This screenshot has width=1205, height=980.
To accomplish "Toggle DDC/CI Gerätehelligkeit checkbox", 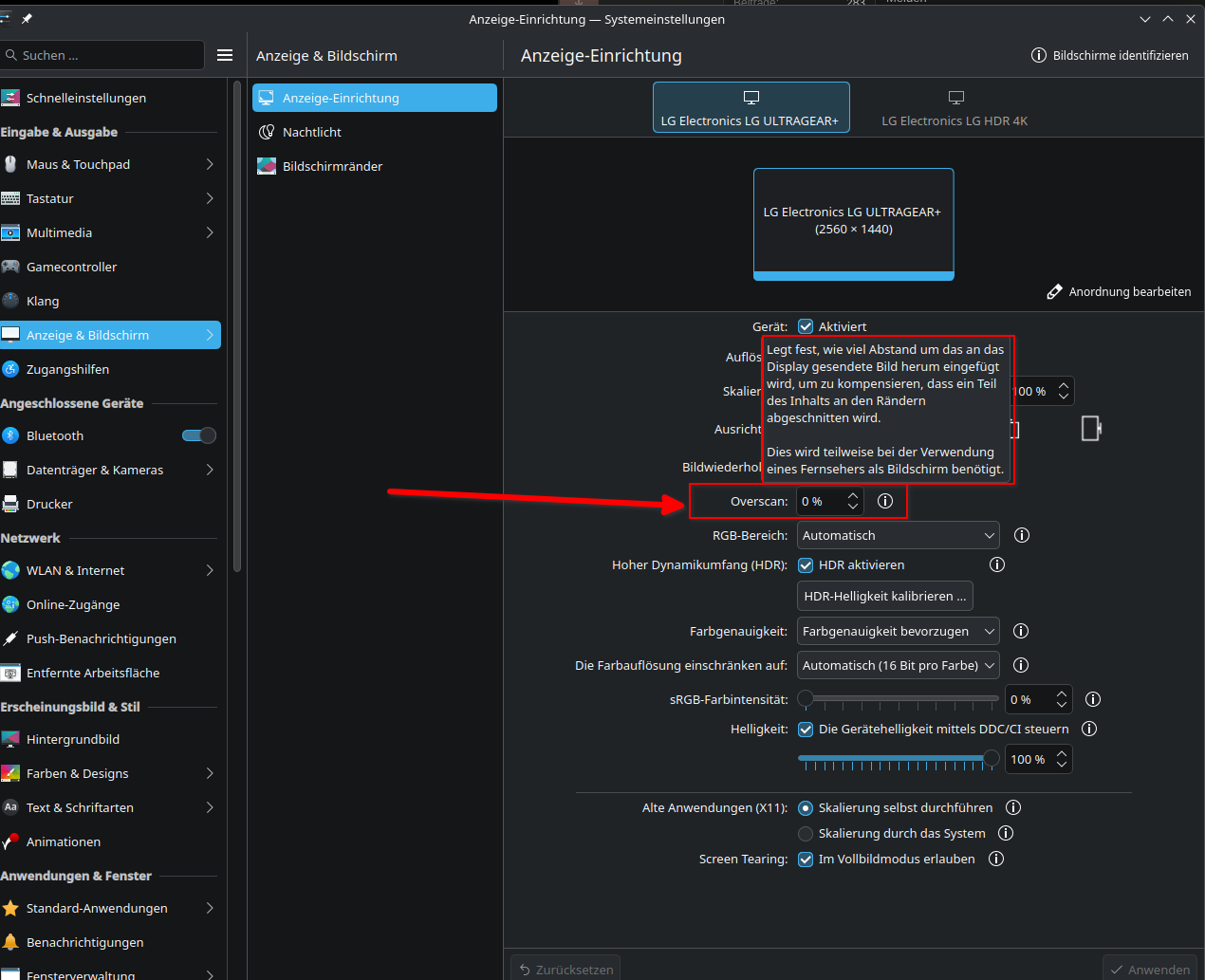I will pyautogui.click(x=806, y=730).
